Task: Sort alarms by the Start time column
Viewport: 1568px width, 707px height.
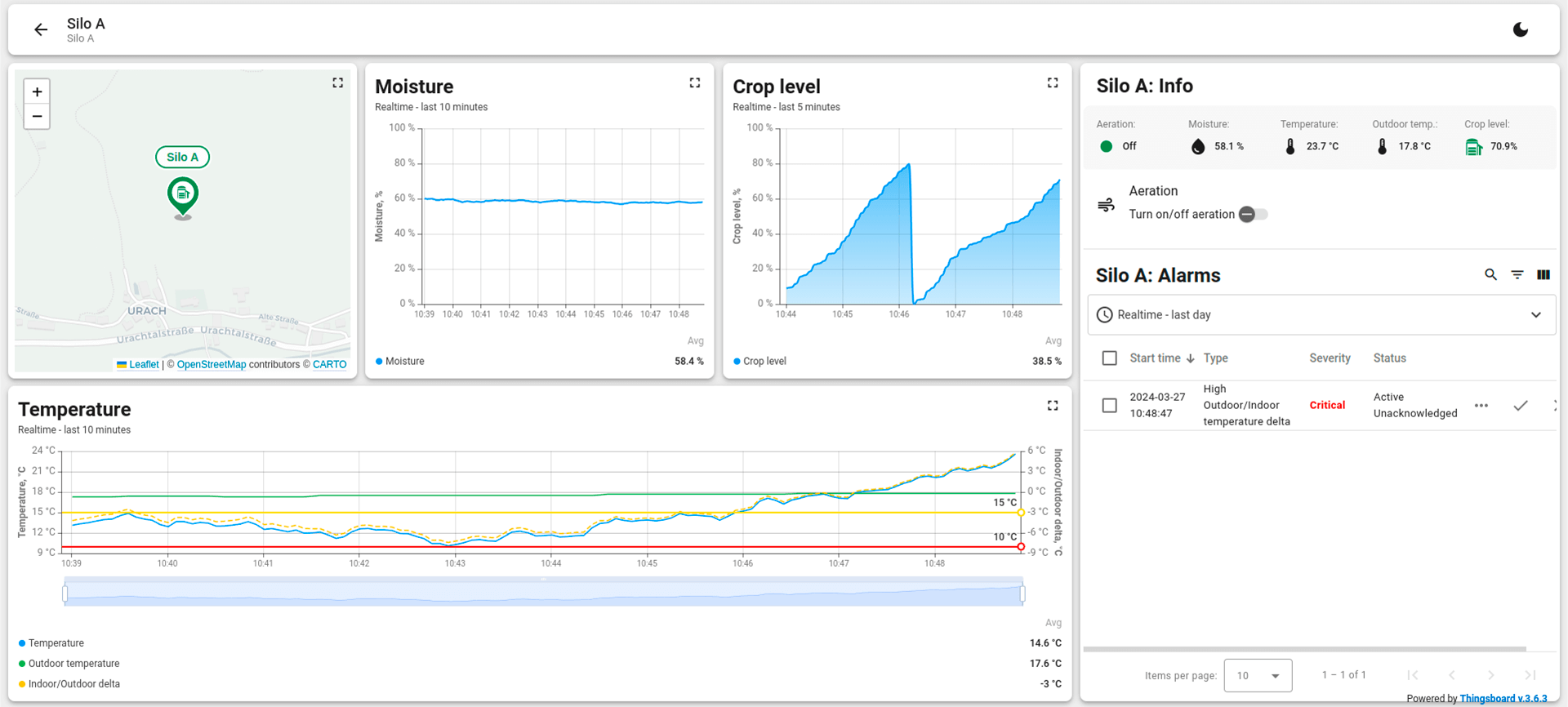Action: point(1155,358)
